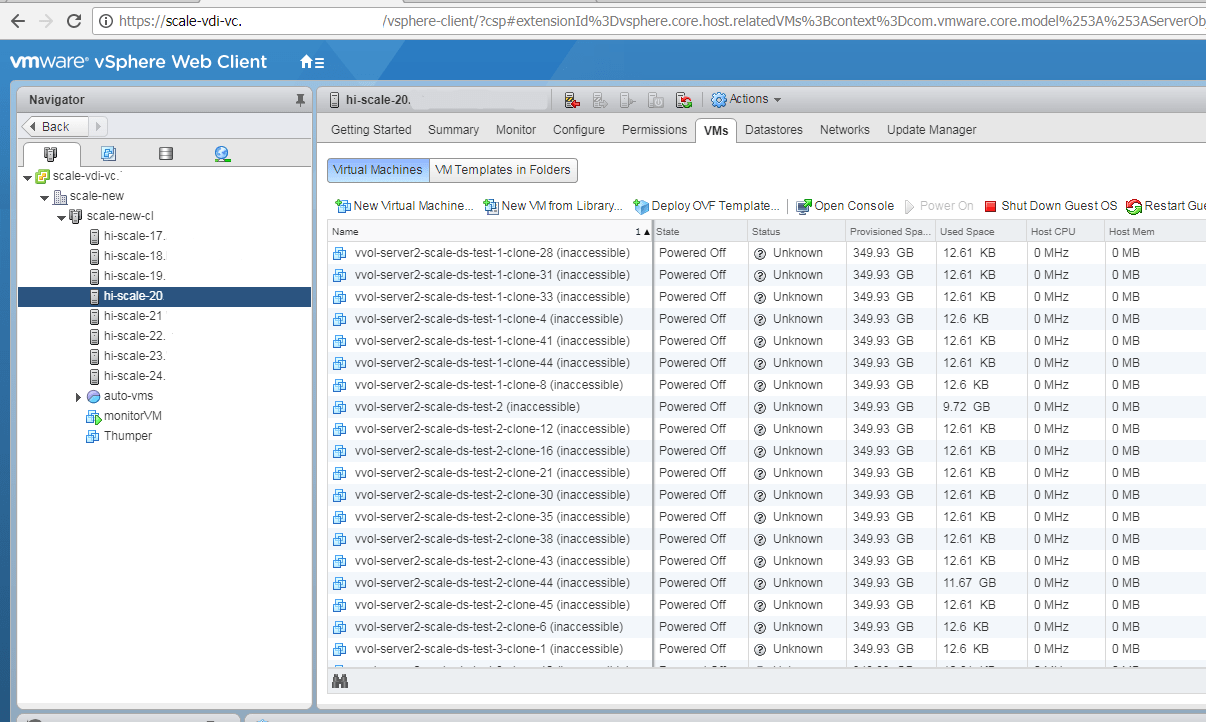Viewport: 1206px width, 723px height.
Task: Collapse the scale-new-cl cluster node
Action: pyautogui.click(x=62, y=217)
